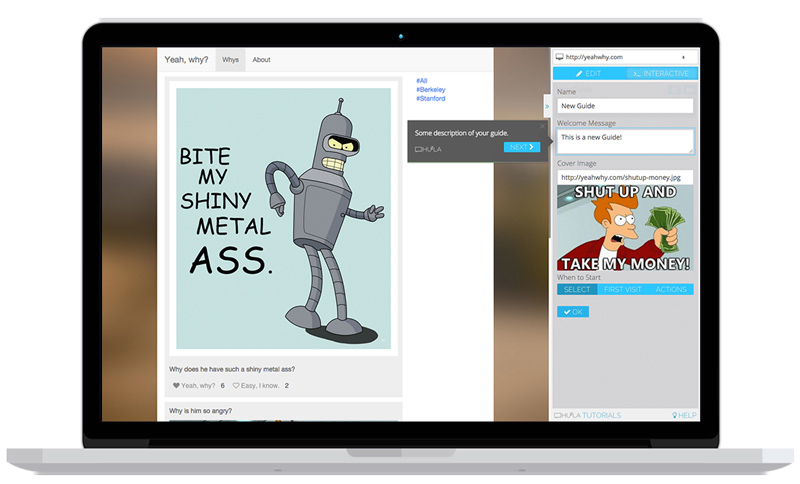Viewport: 800px width, 484px height.
Task: Choose SELECT under When to Start
Action: [x=577, y=289]
